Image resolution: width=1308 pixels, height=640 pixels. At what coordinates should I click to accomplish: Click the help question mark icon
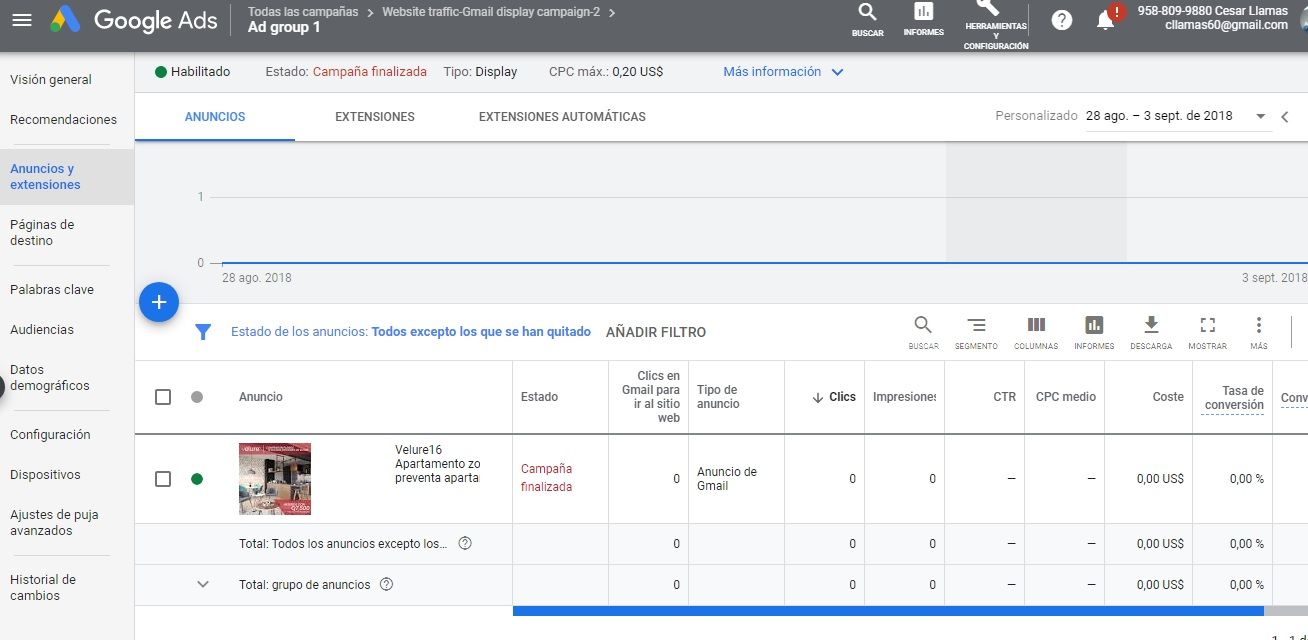click(x=1062, y=20)
